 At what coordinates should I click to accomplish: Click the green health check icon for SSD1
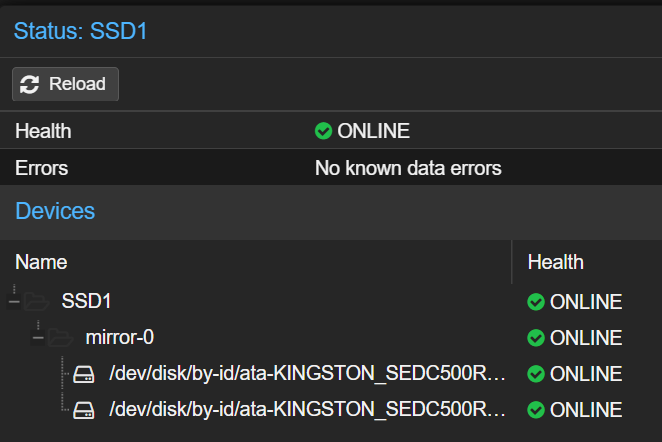point(536,302)
